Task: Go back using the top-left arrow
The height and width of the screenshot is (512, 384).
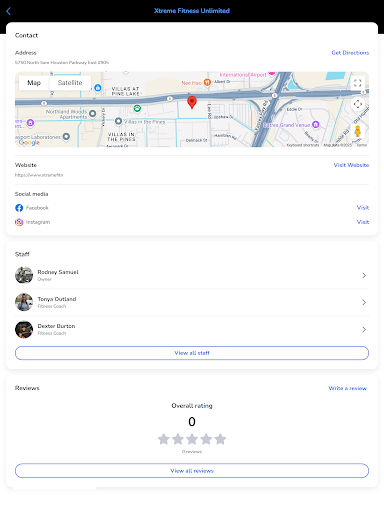Action: tap(9, 11)
